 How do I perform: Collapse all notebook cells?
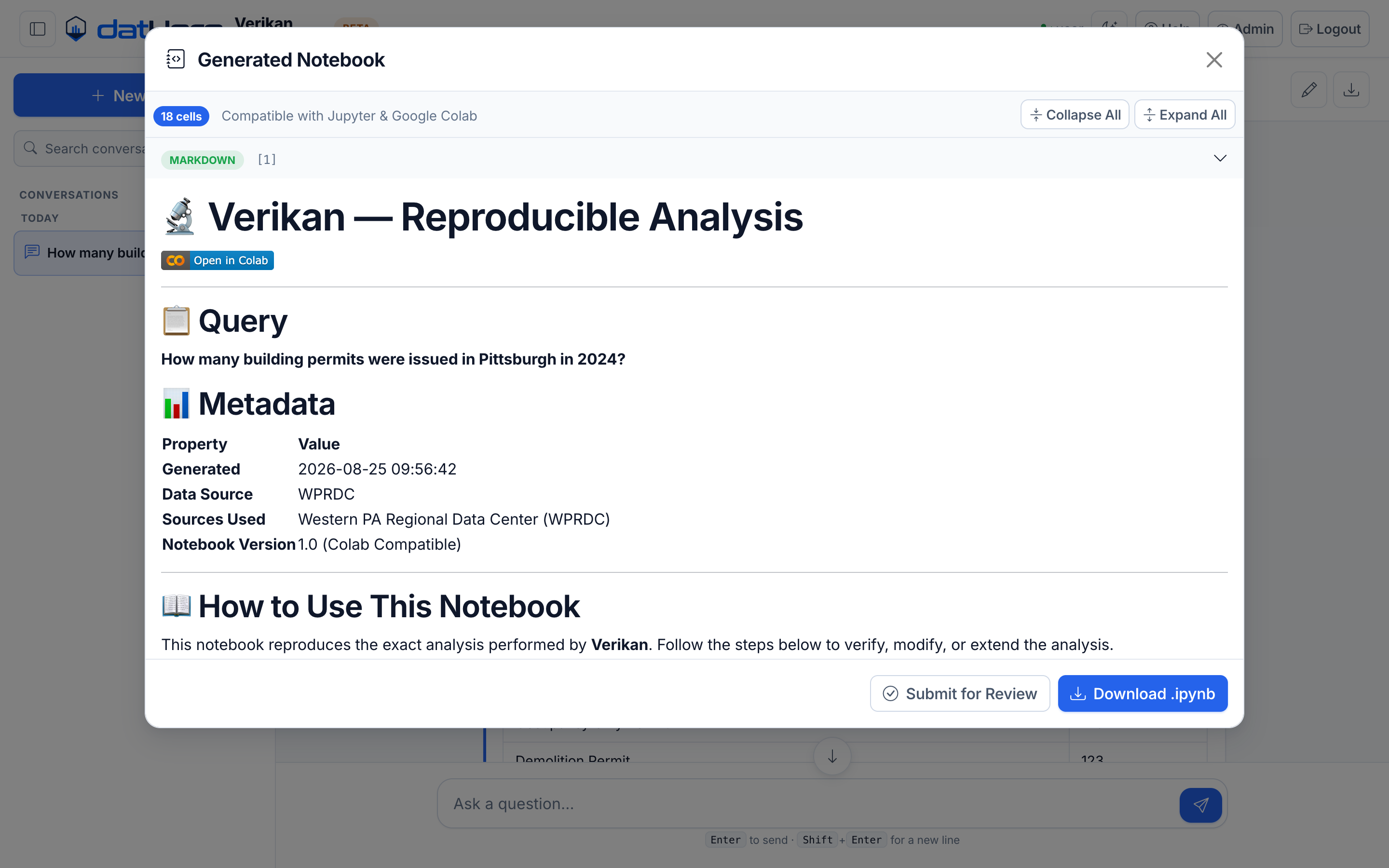pyautogui.click(x=1075, y=115)
